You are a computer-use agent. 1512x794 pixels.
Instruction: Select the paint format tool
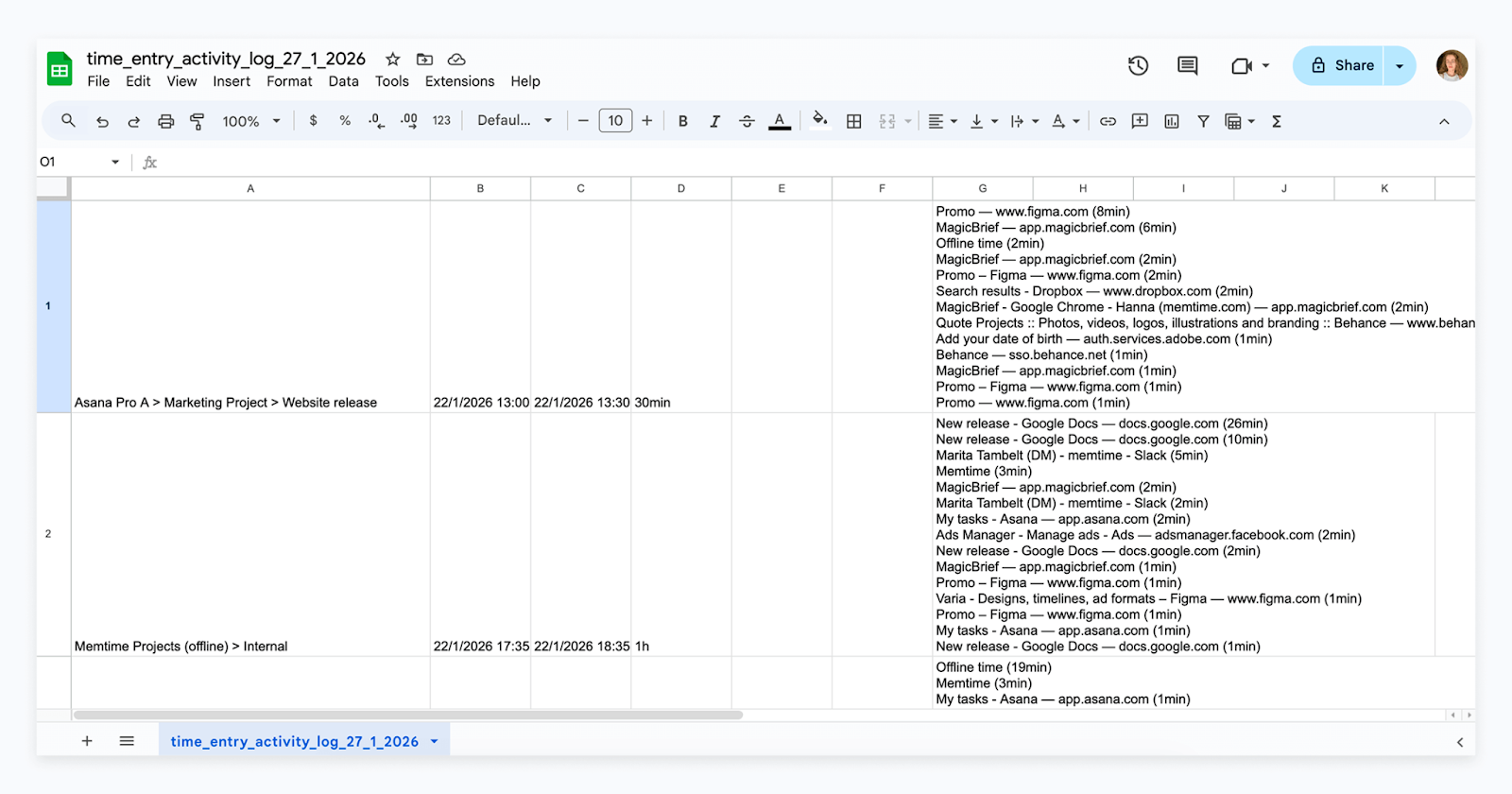point(197,121)
